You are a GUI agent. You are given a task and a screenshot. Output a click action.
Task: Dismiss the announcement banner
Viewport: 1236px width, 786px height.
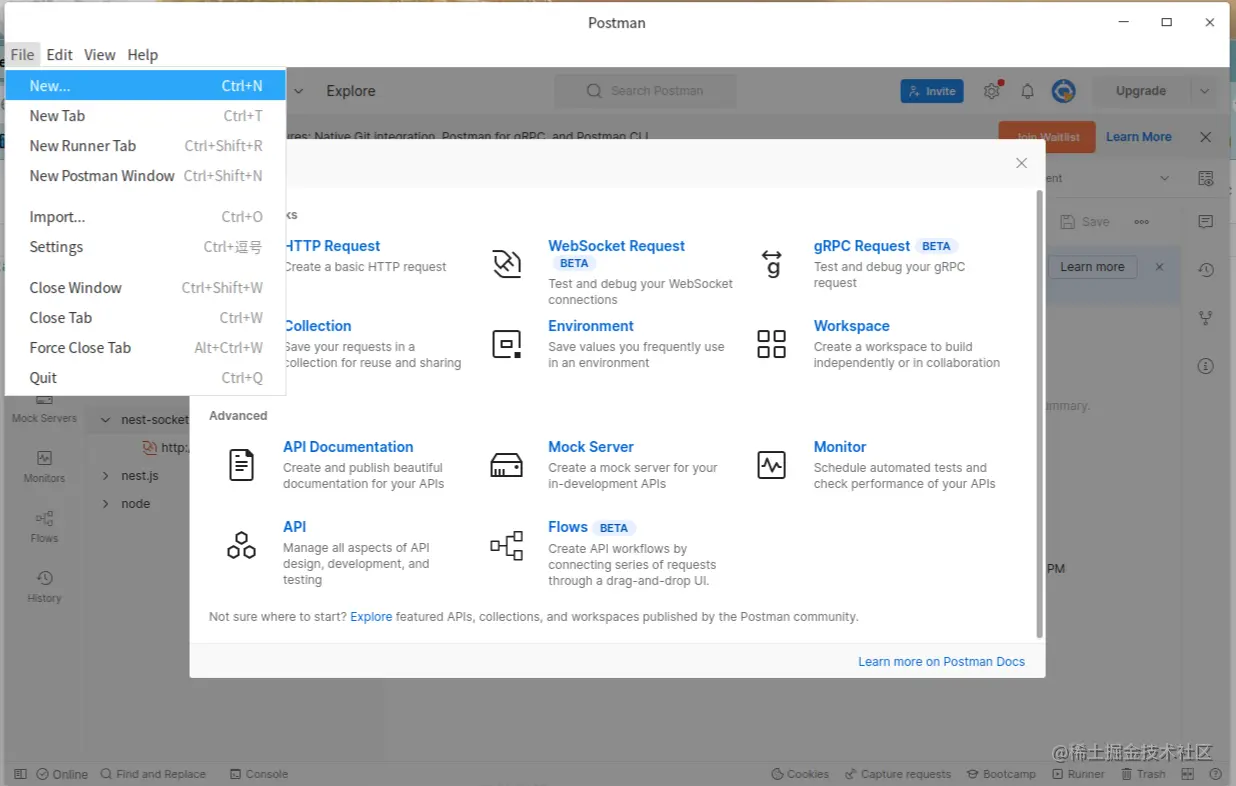tap(1206, 137)
